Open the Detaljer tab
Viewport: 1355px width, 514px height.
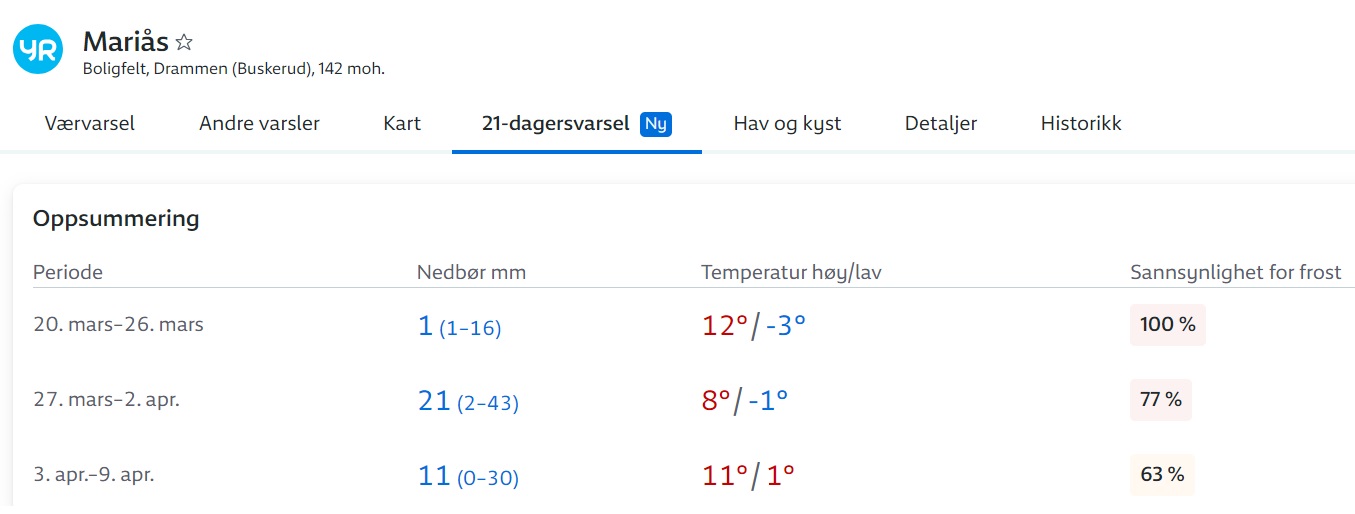941,124
